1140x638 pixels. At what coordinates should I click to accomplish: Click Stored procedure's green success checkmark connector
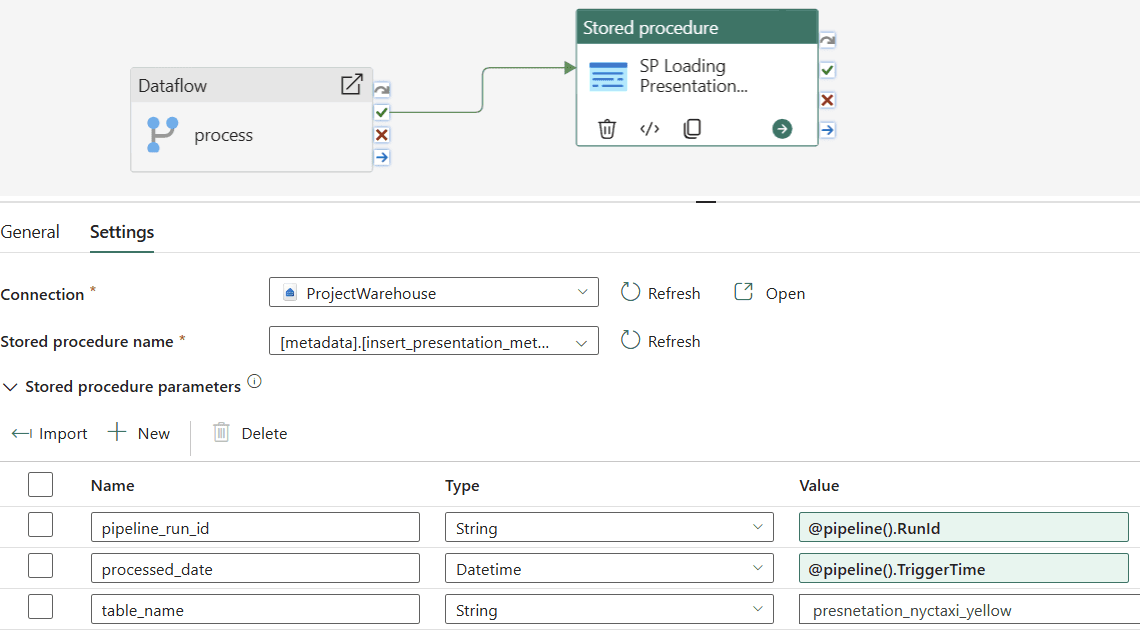coord(827,70)
